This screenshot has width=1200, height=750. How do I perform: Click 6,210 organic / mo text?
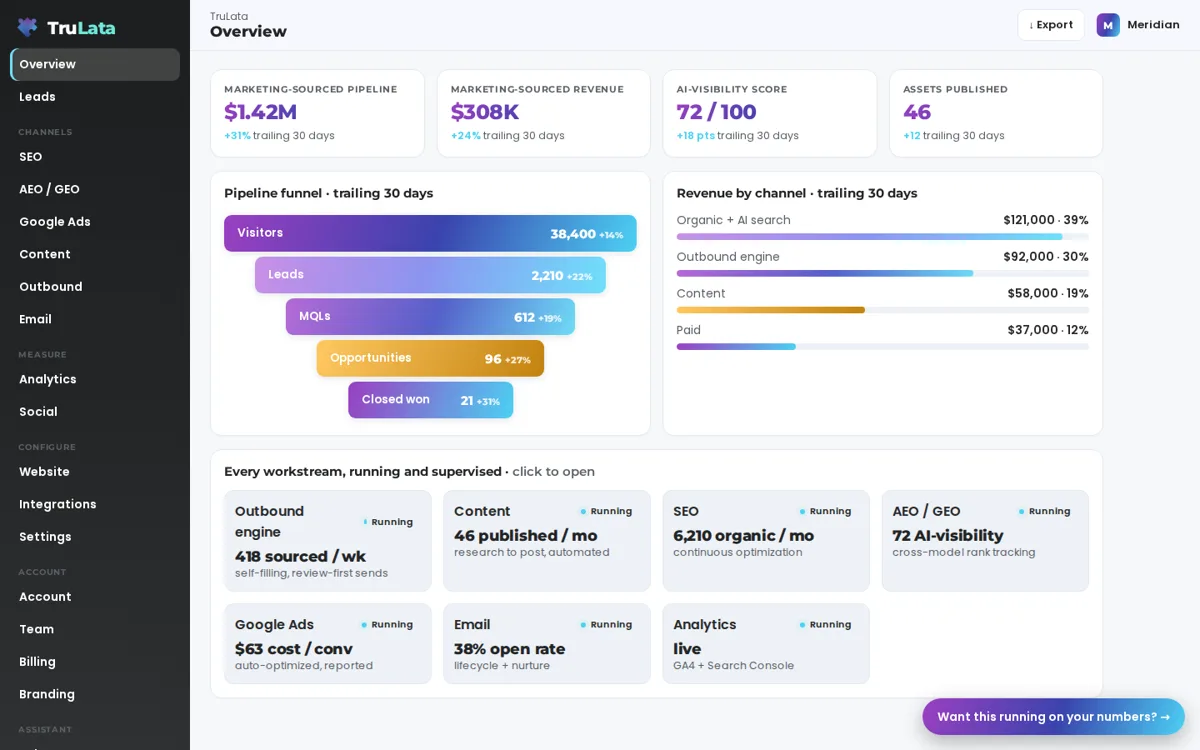click(743, 536)
